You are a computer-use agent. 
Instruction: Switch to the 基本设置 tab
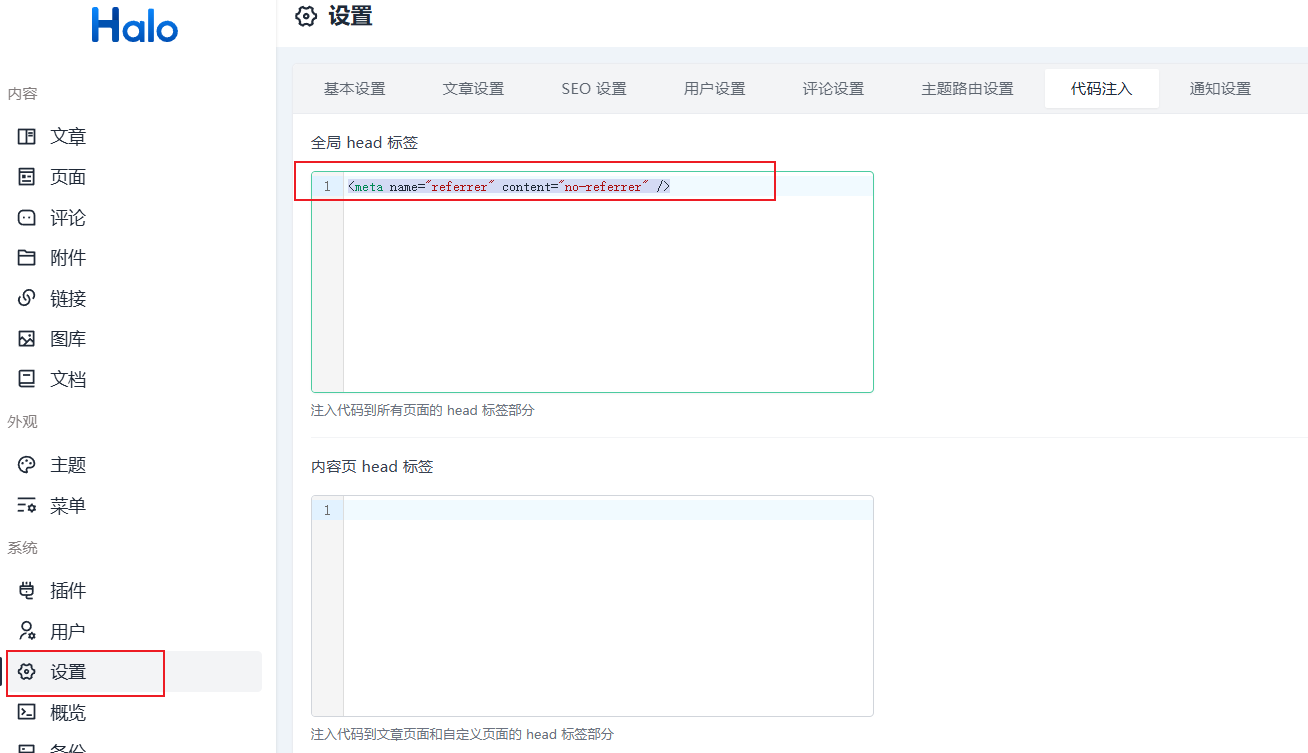click(354, 89)
